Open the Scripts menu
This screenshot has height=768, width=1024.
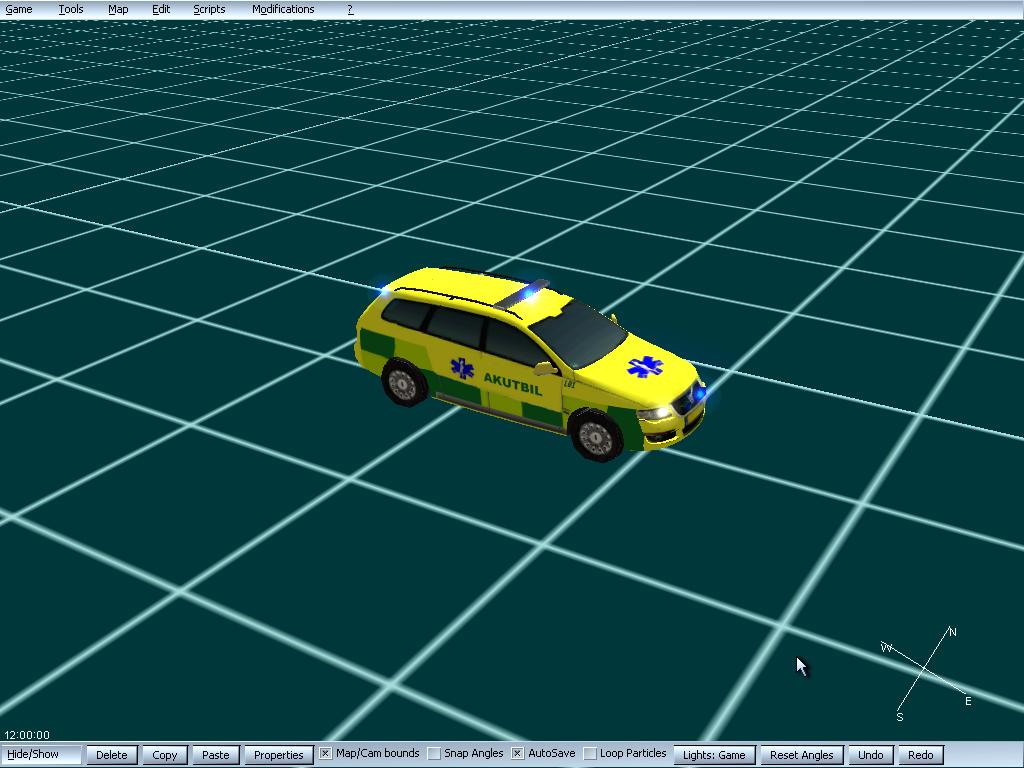point(209,9)
